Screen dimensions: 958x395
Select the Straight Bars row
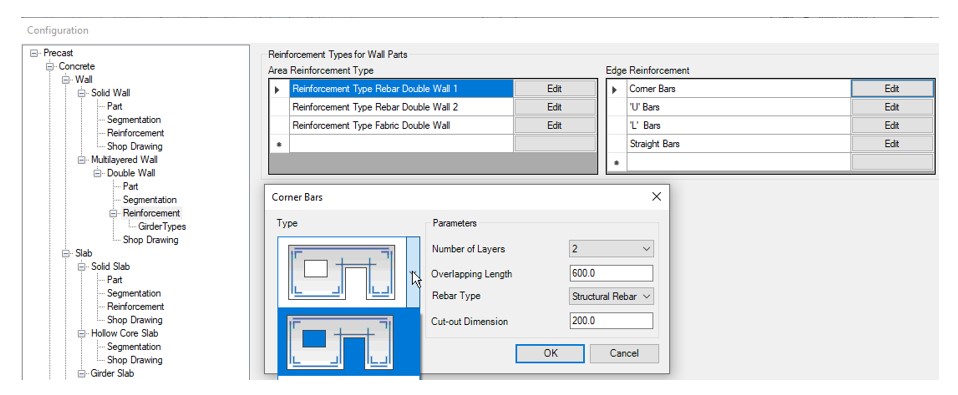tap(739, 144)
